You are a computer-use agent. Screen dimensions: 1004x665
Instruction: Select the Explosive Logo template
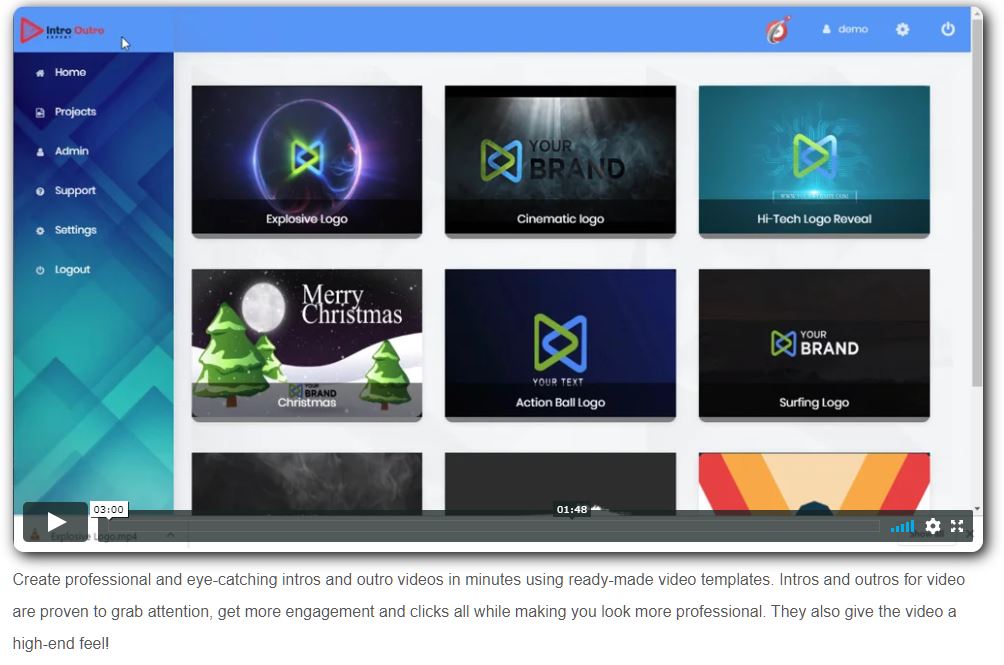[307, 160]
